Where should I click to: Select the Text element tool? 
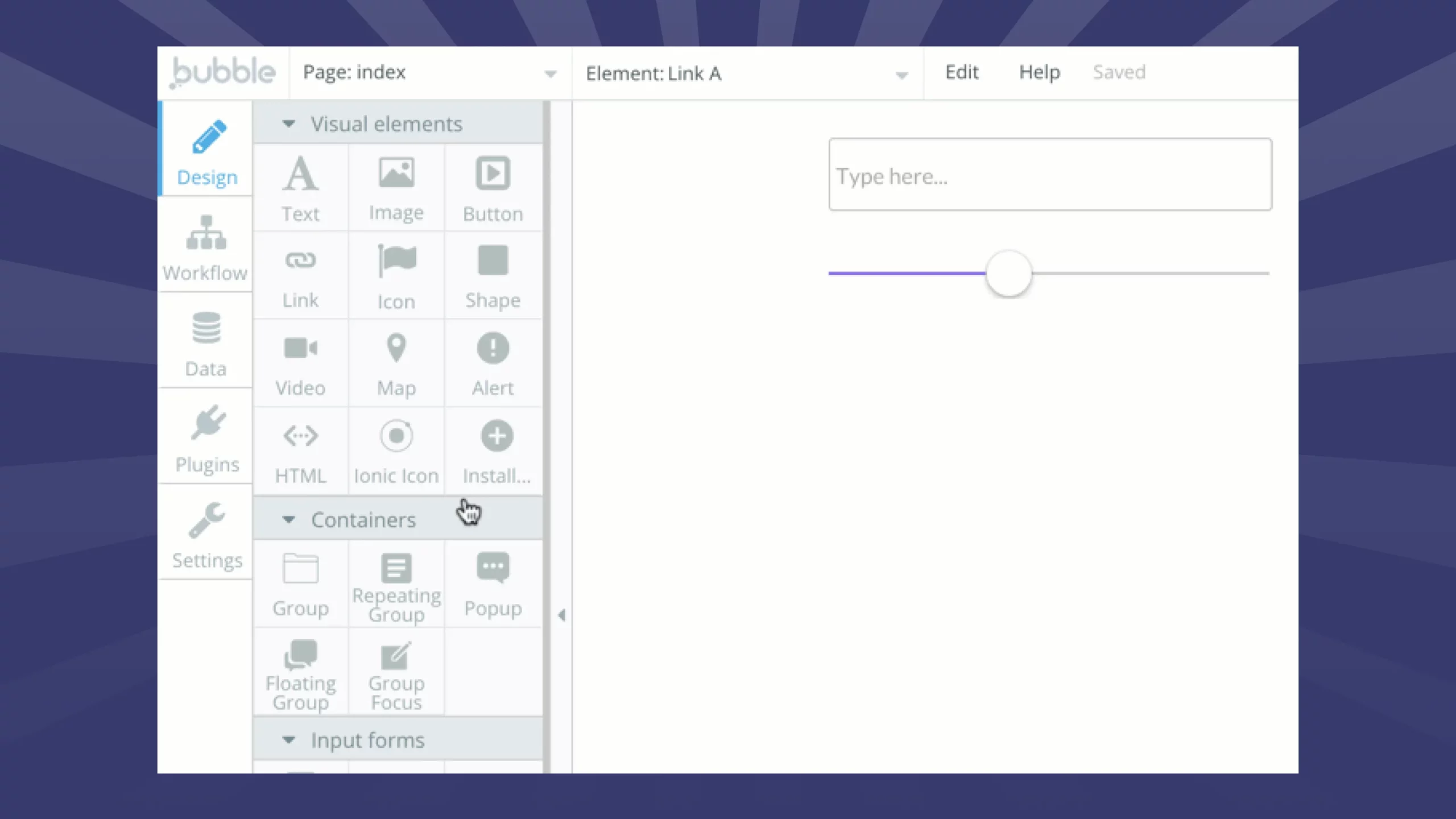300,188
